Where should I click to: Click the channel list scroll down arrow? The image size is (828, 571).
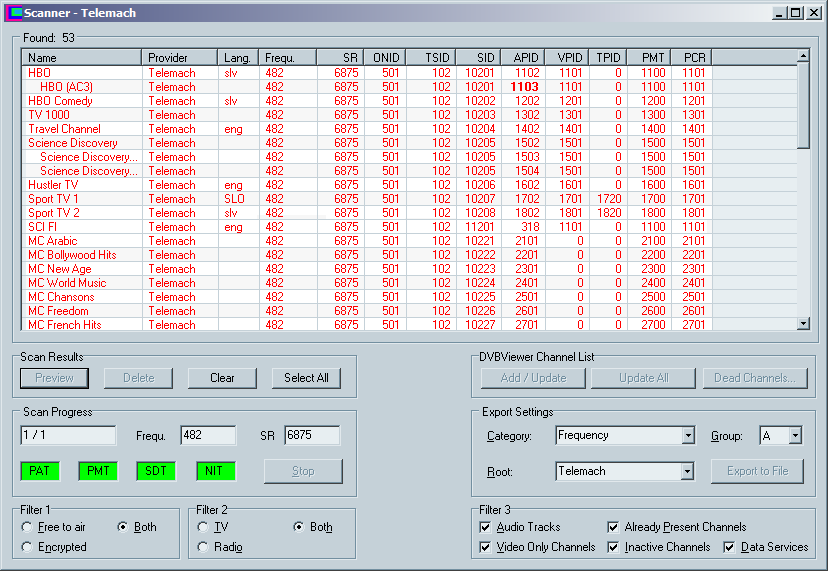tap(803, 324)
